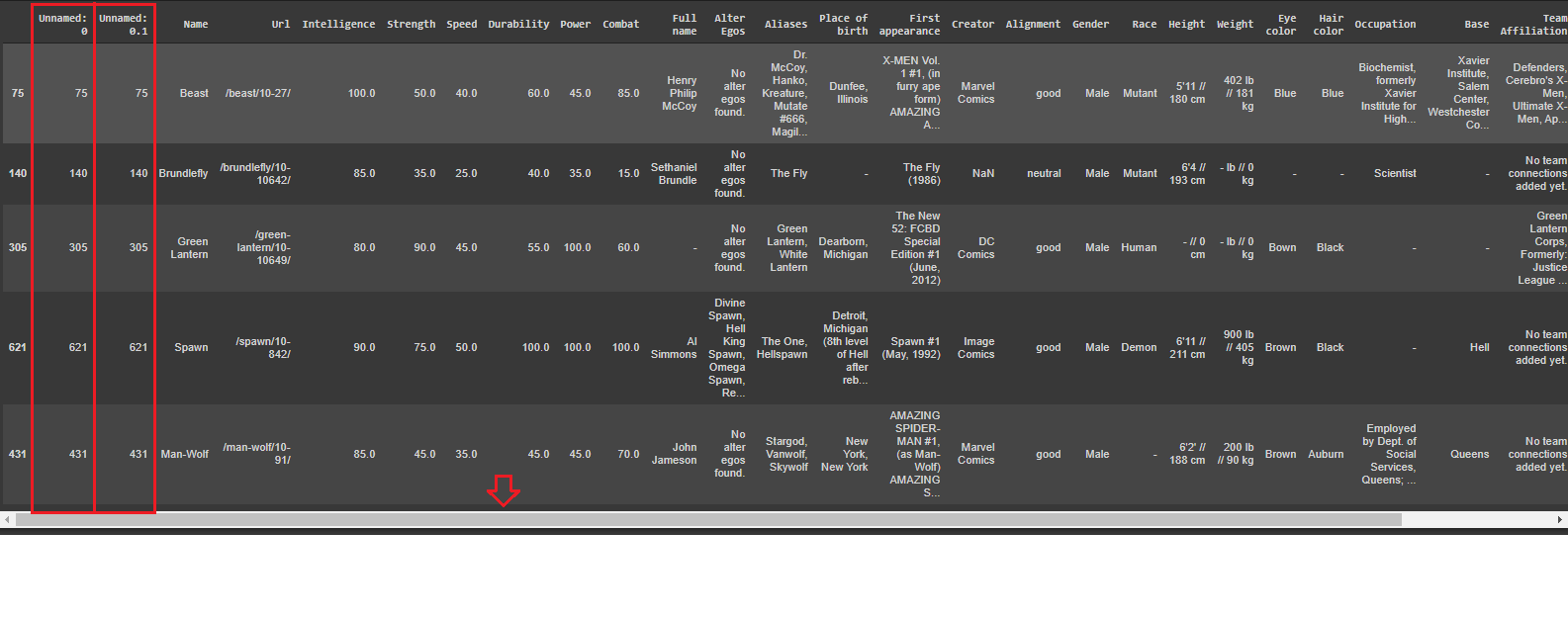
Task: Click the 'Intelligence' column header
Action: coord(338,24)
